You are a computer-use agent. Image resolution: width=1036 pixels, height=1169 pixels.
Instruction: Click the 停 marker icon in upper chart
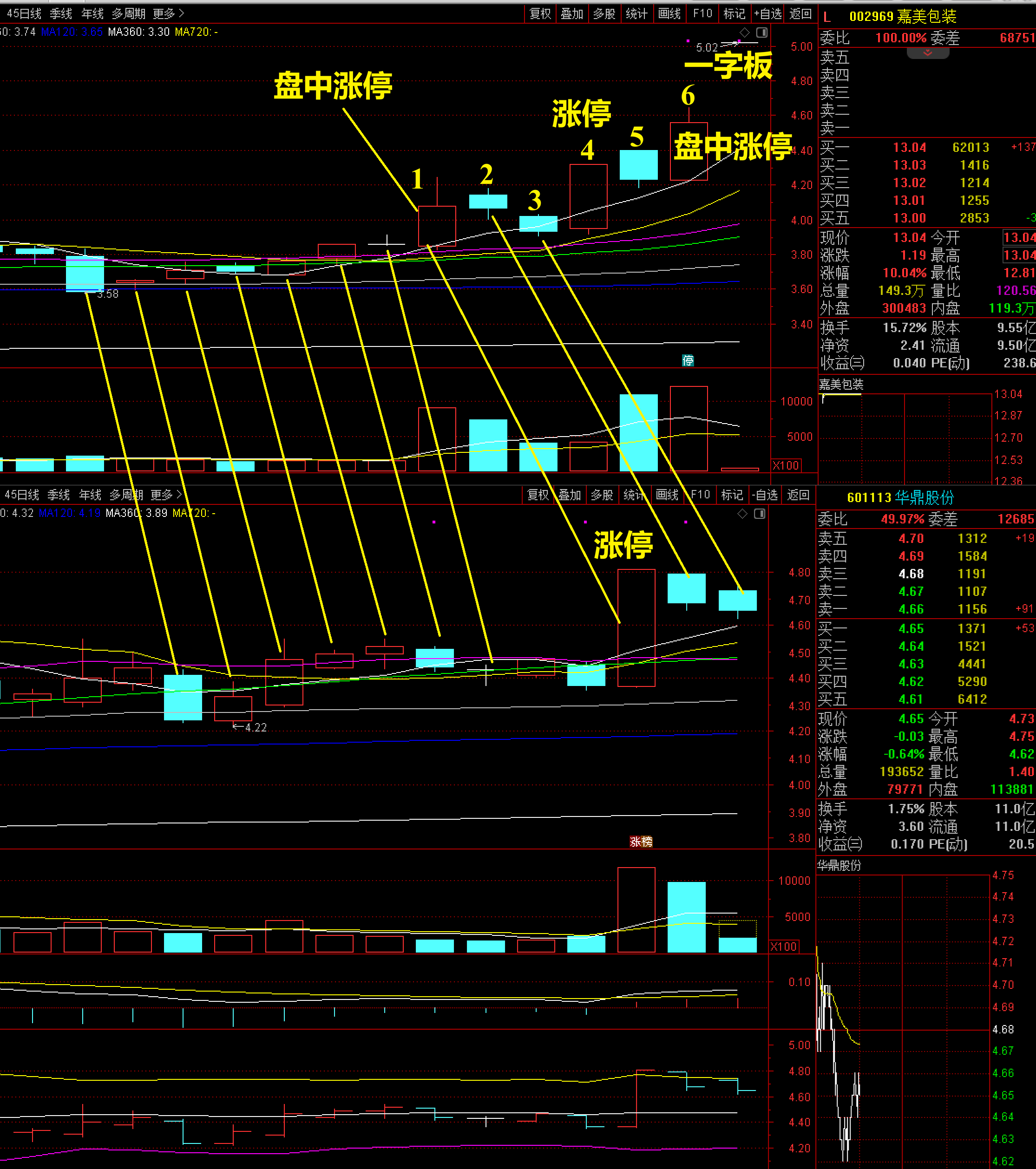point(688,360)
